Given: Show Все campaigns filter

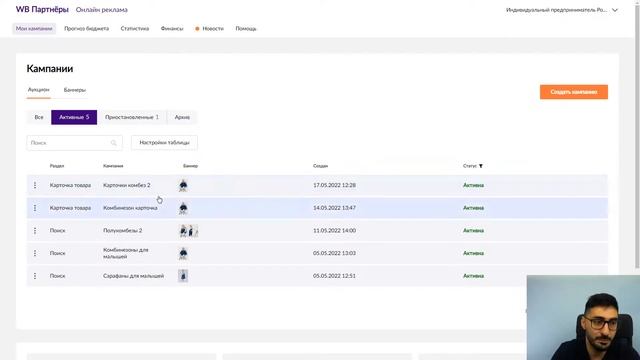Looking at the screenshot, I should (39, 117).
